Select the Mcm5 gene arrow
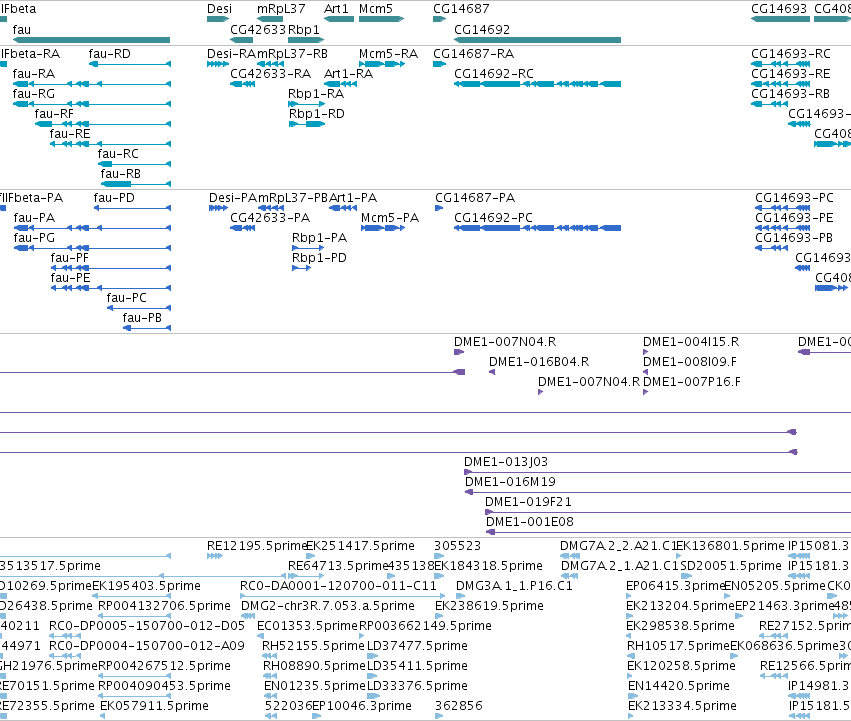Screen dimensions: 851x721 click(382, 19)
